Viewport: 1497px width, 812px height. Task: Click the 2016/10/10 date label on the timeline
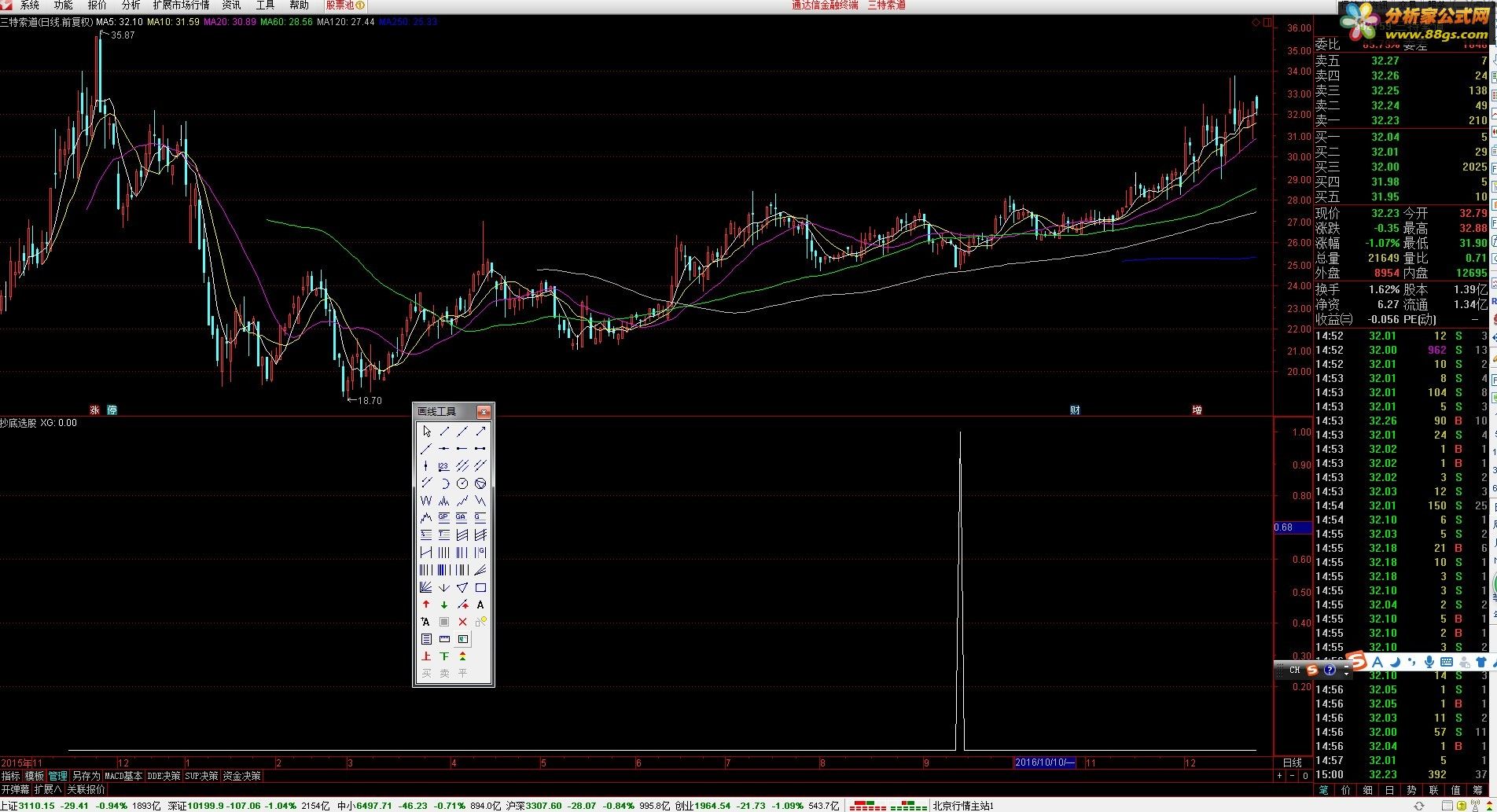1044,762
